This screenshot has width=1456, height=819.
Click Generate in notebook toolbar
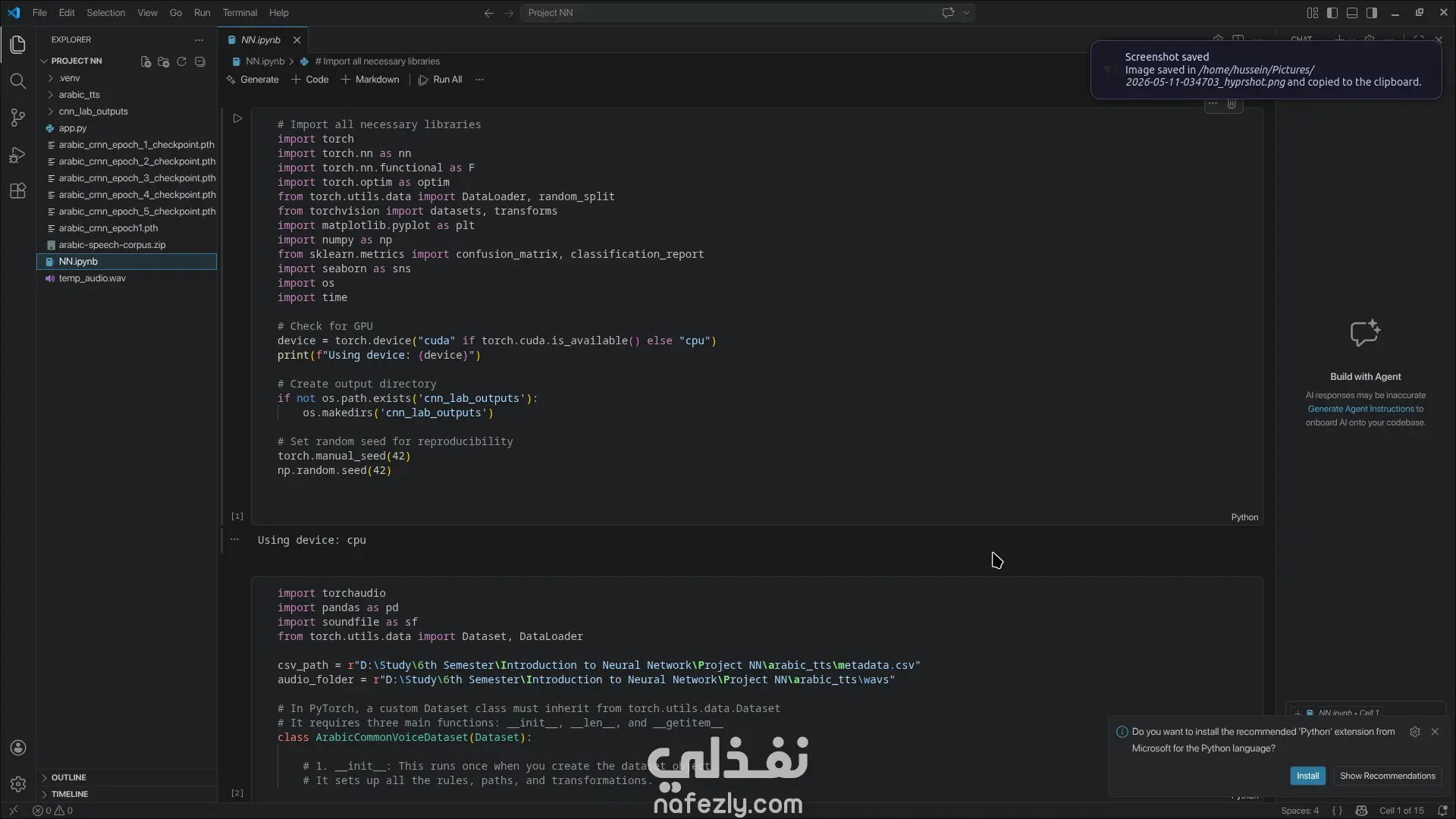pos(253,80)
